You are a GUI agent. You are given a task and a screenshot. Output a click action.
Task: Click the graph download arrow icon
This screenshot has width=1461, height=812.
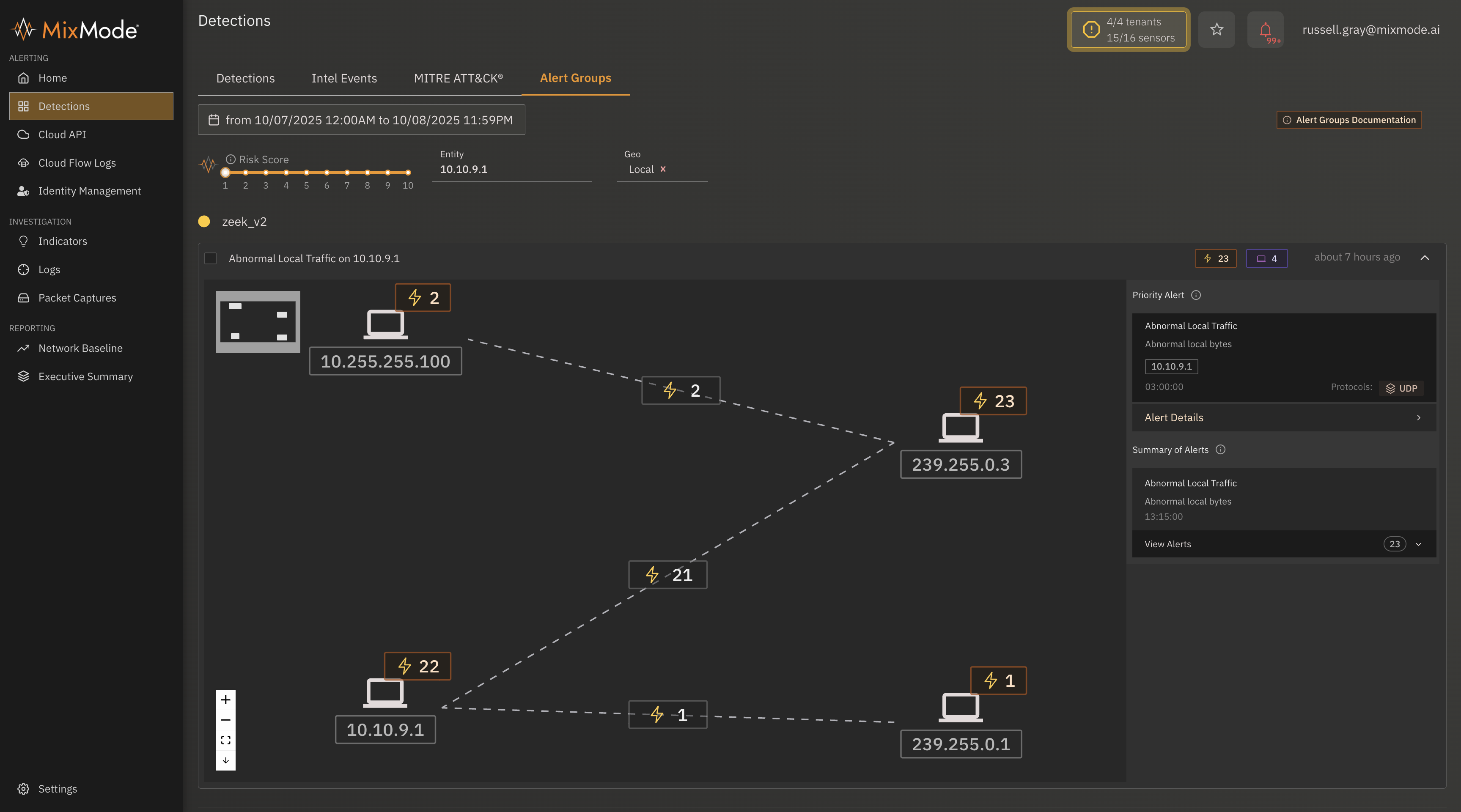[226, 760]
